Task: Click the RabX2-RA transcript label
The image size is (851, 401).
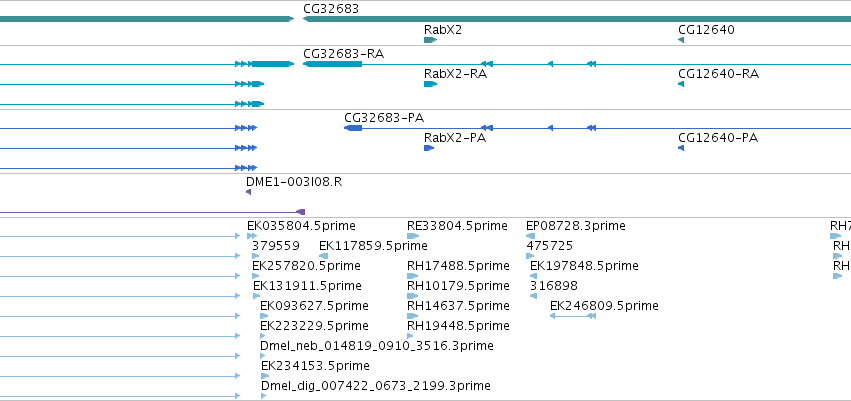Action: click(x=455, y=74)
